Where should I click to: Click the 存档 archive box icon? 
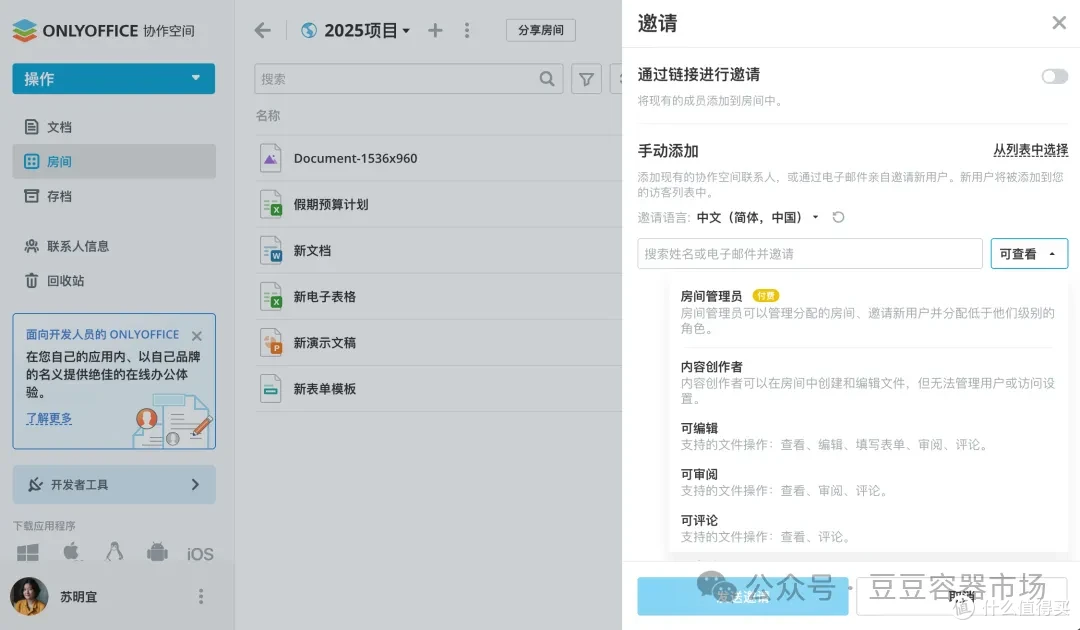point(31,196)
